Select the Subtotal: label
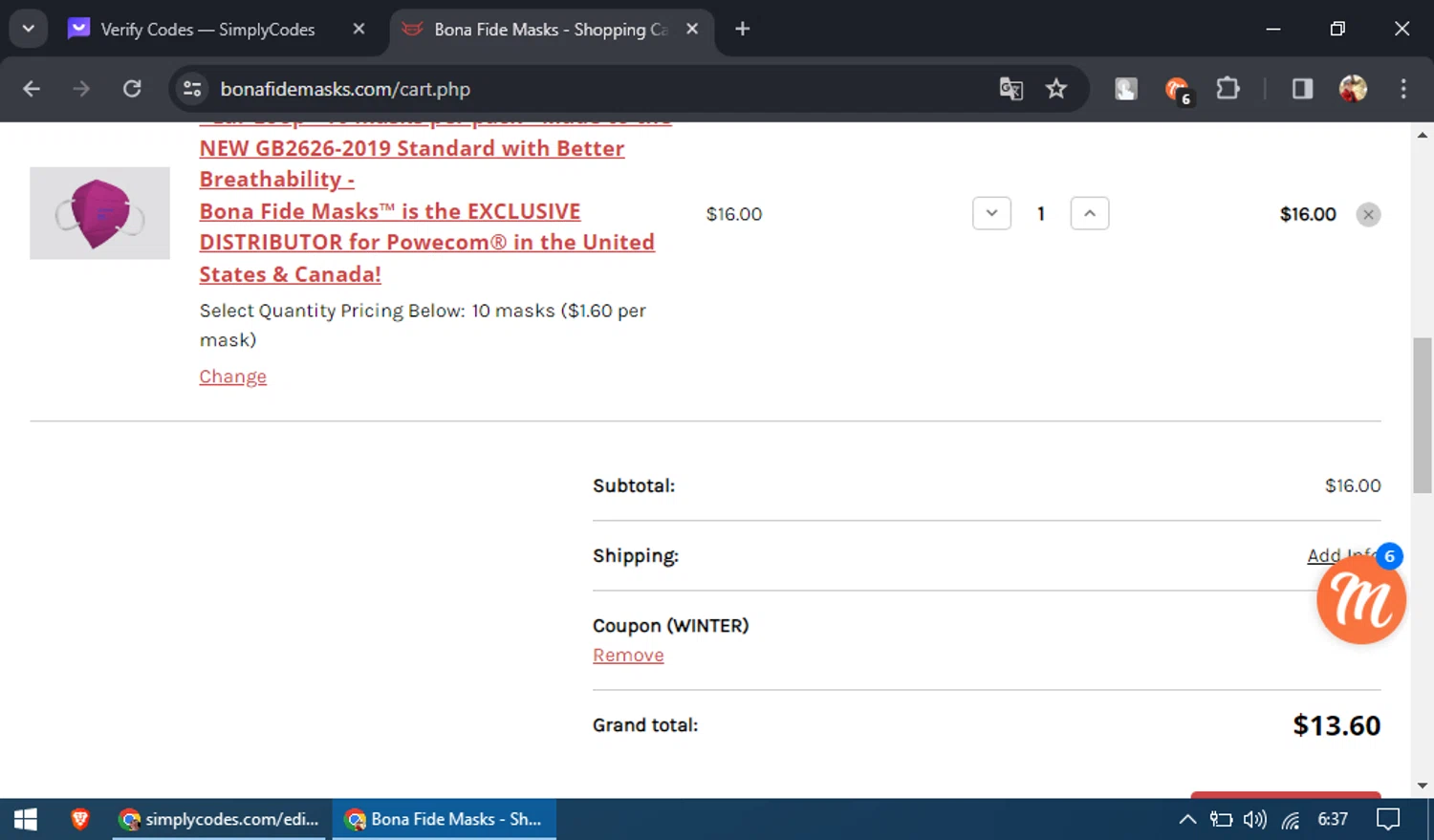 [634, 485]
